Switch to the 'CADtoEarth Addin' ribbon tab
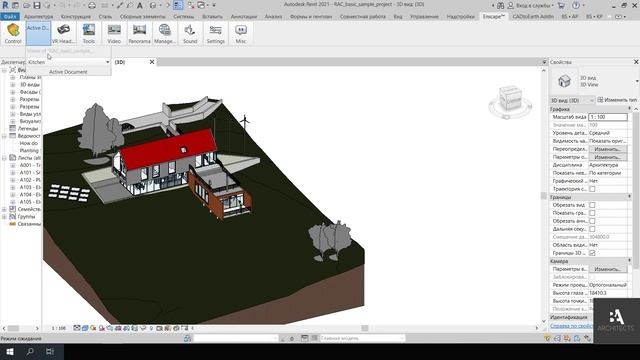Image resolution: width=640 pixels, height=360 pixels. pyautogui.click(x=533, y=16)
